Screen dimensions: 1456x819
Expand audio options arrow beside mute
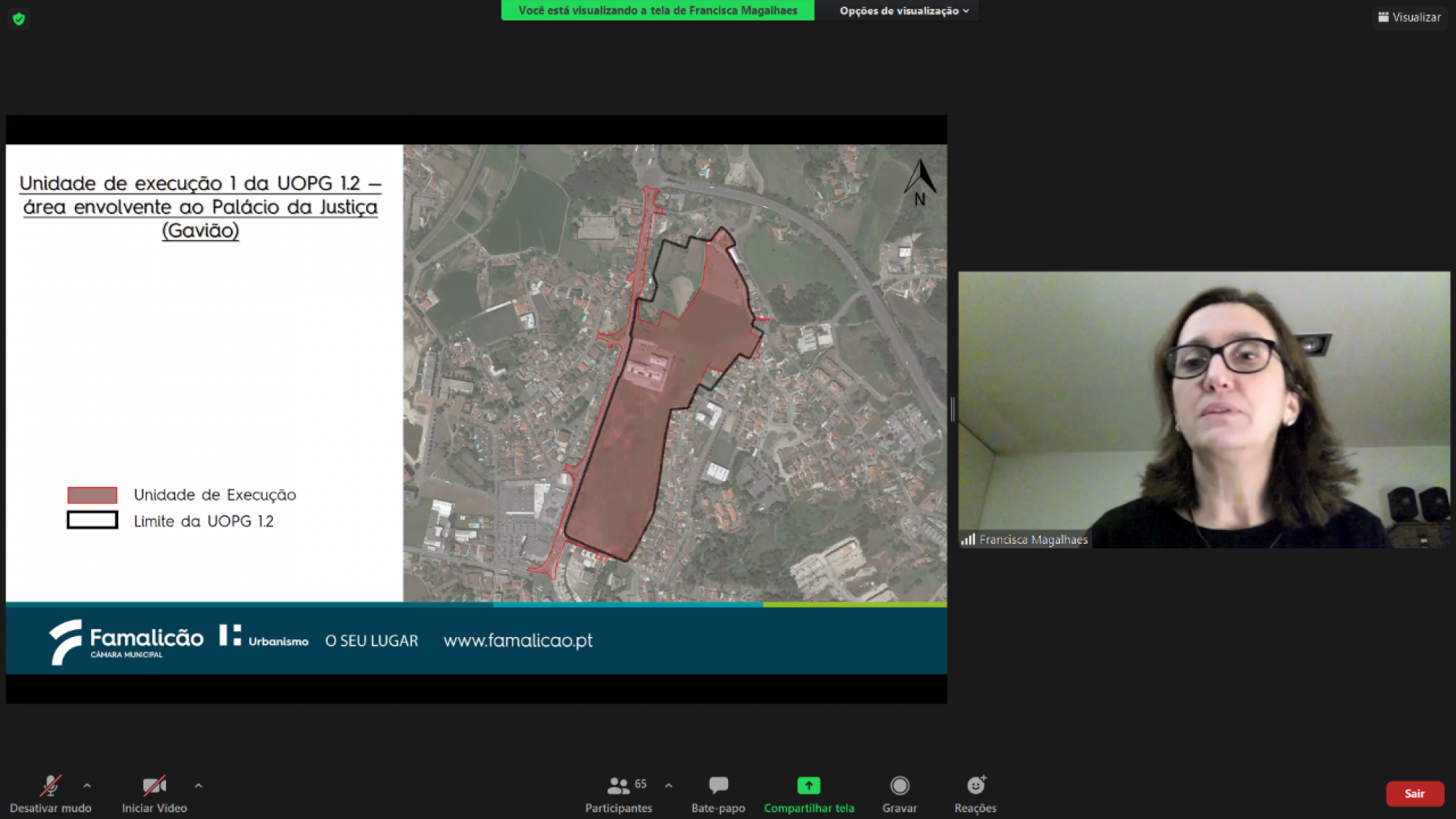click(x=87, y=786)
